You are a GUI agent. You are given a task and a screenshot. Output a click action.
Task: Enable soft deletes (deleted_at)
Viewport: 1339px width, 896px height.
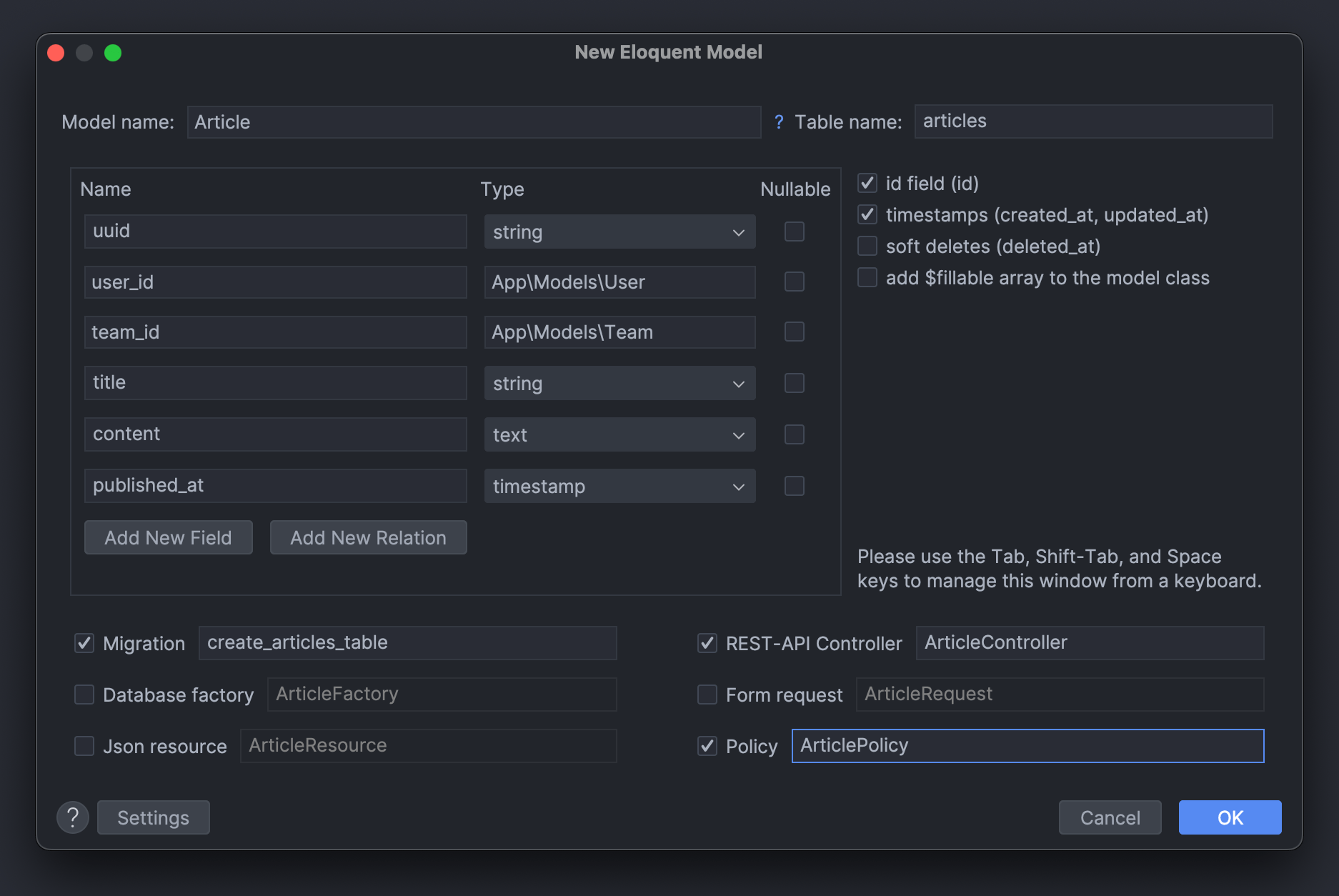point(867,246)
